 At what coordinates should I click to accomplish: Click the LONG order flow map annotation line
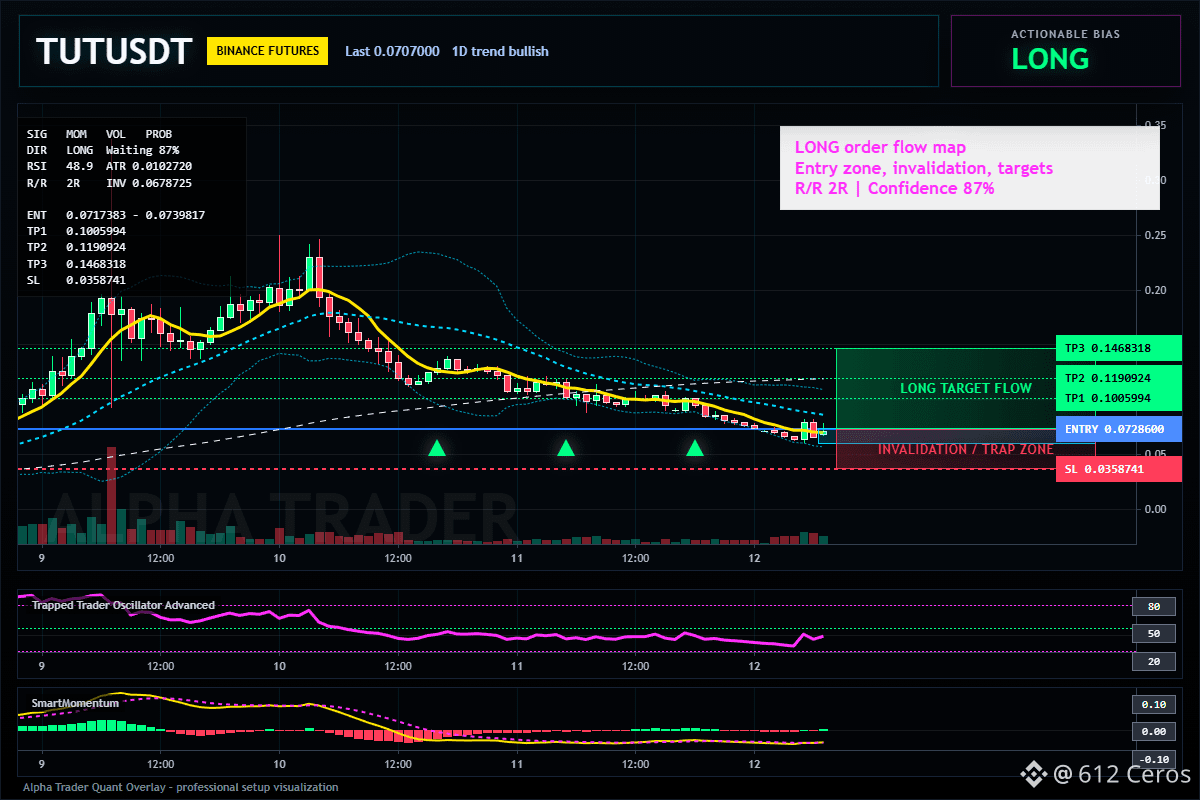[880, 148]
